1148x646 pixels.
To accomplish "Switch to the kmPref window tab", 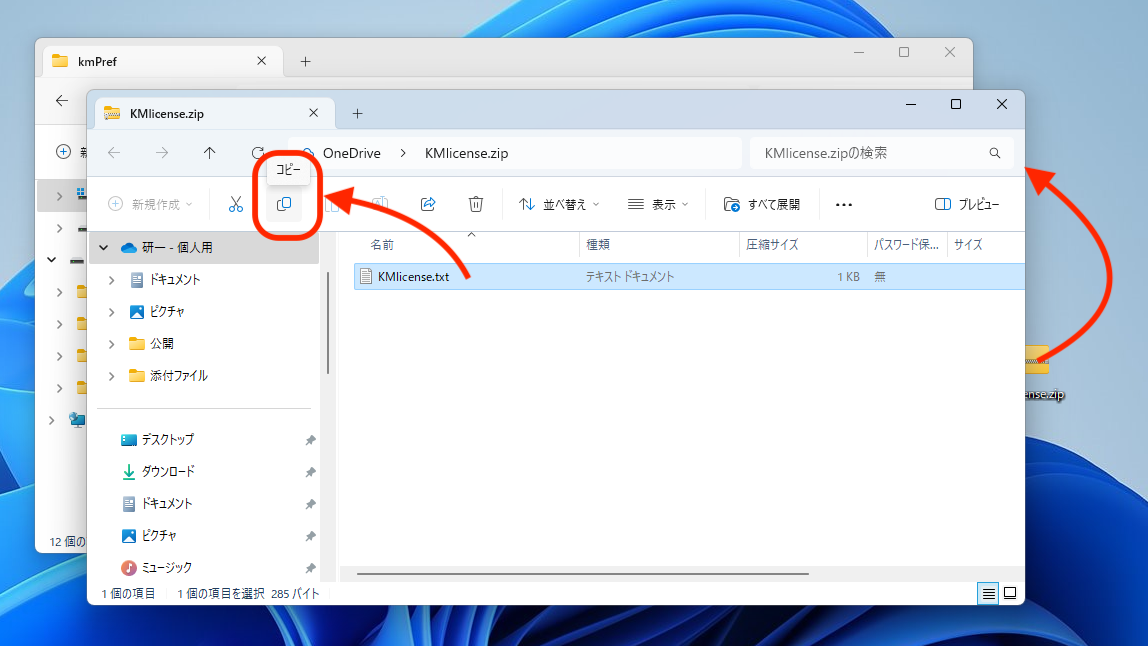I will click(150, 61).
